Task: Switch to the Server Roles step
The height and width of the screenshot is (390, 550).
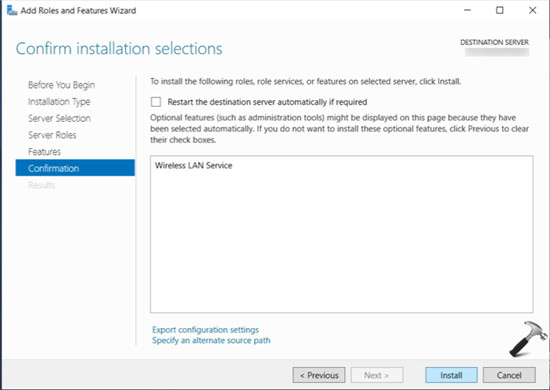Action: pyautogui.click(x=52, y=135)
